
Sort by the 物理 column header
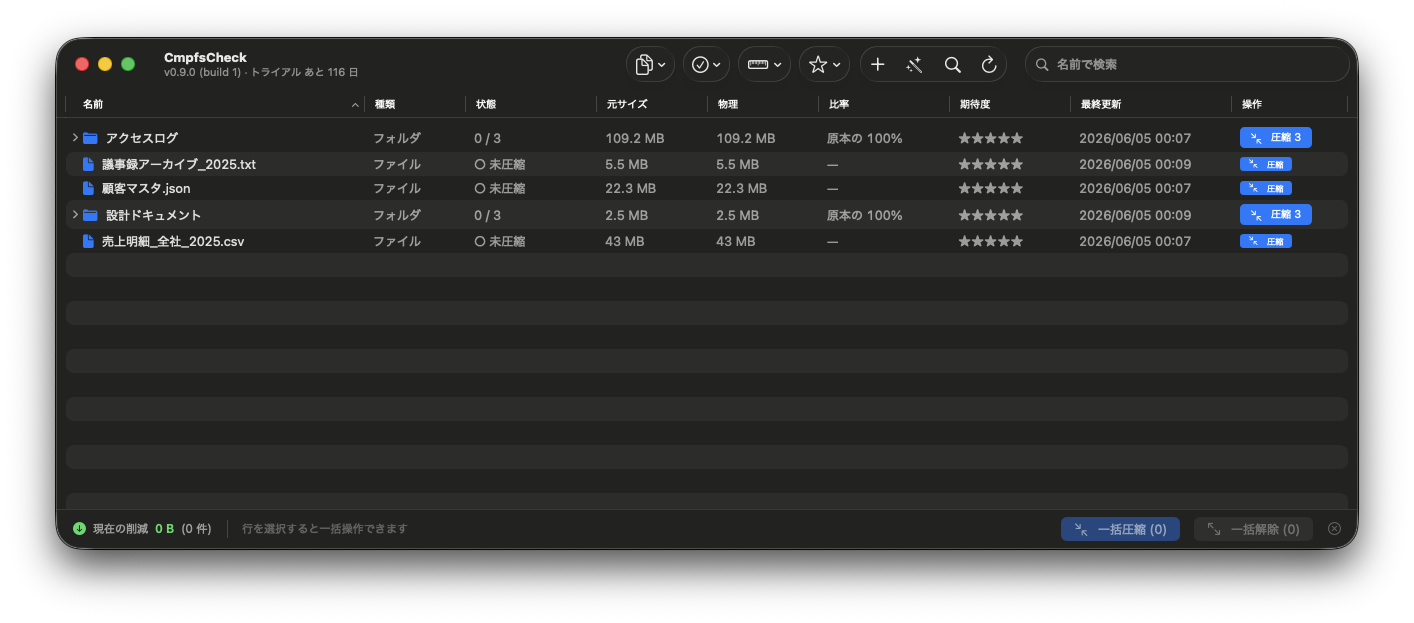(728, 104)
